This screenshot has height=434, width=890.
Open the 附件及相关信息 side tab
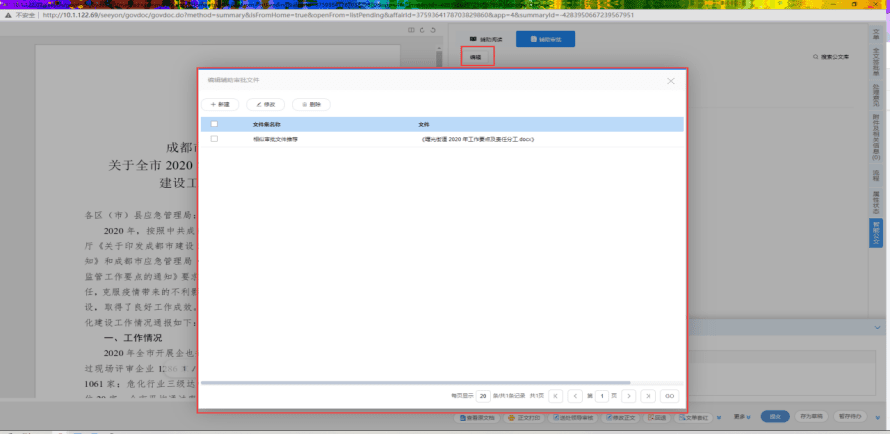pyautogui.click(x=876, y=137)
